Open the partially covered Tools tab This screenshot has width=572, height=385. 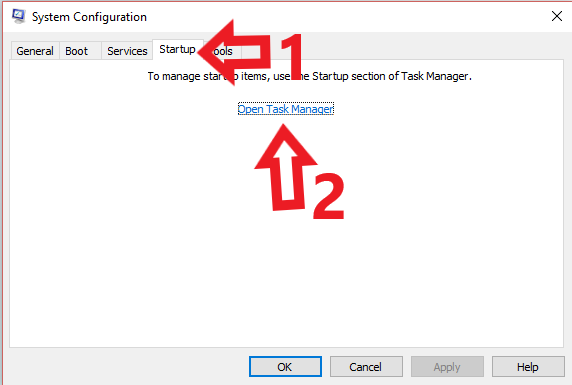(x=223, y=51)
